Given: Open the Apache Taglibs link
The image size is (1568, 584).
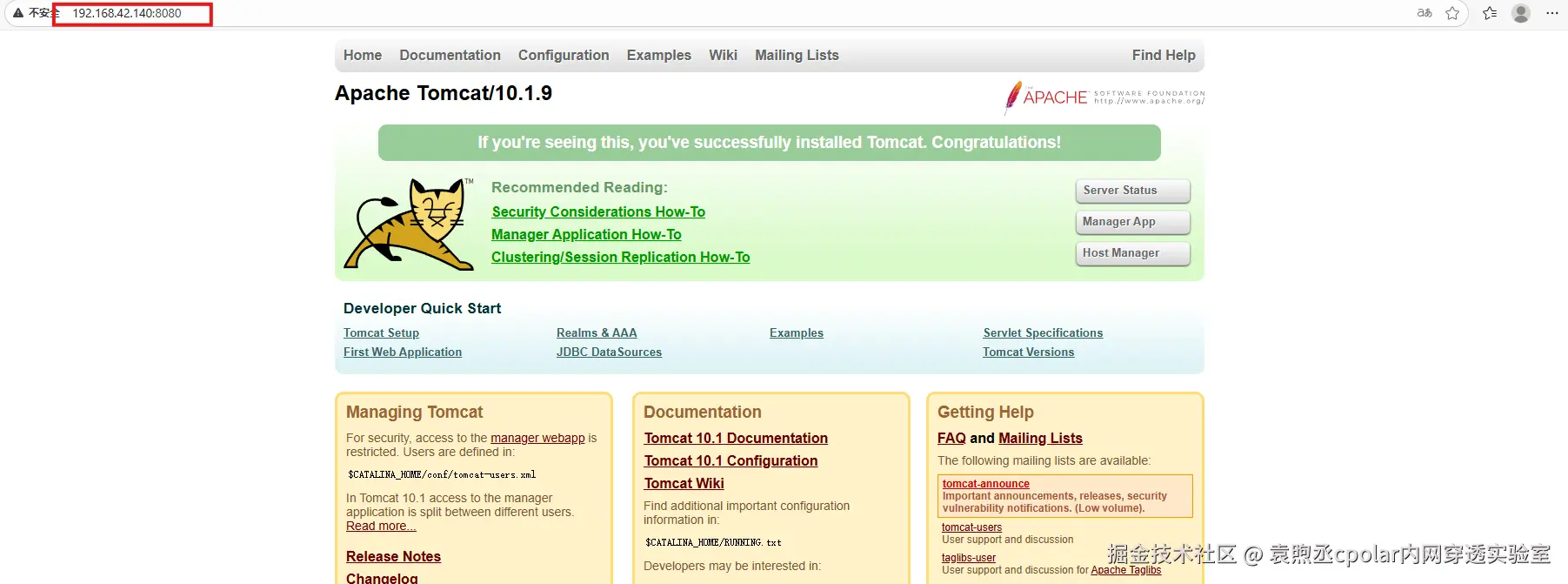Looking at the screenshot, I should click(1126, 570).
